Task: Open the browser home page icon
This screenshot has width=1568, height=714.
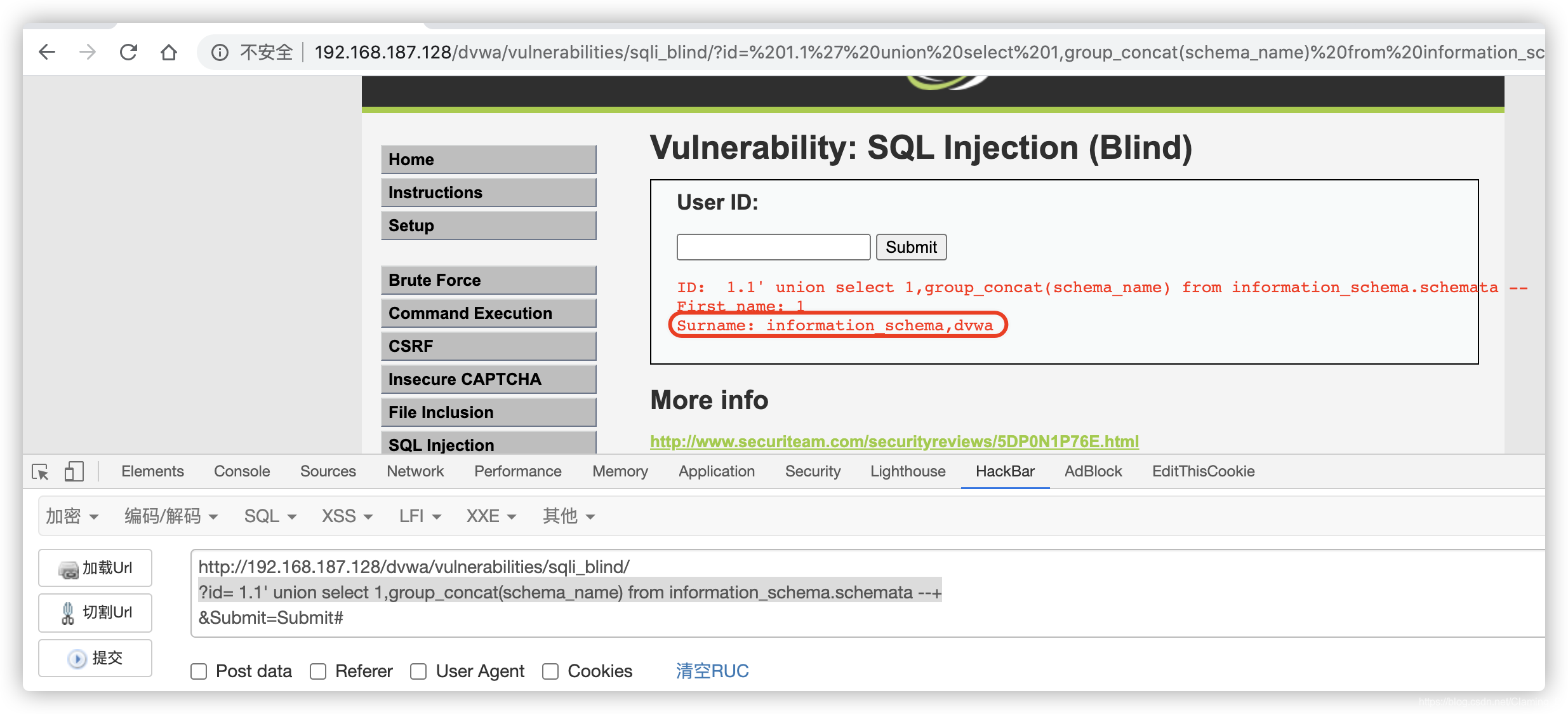Action: click(x=169, y=52)
